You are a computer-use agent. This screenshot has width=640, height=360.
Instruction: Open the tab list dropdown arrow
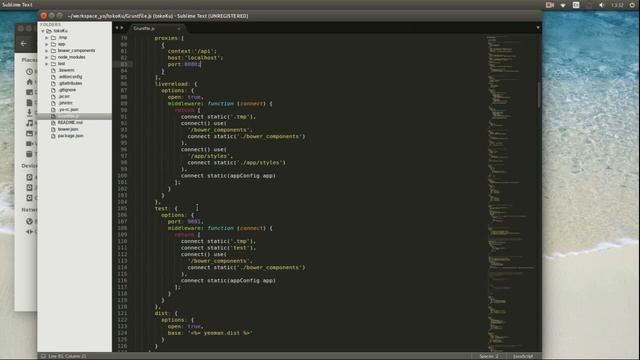(538, 28)
